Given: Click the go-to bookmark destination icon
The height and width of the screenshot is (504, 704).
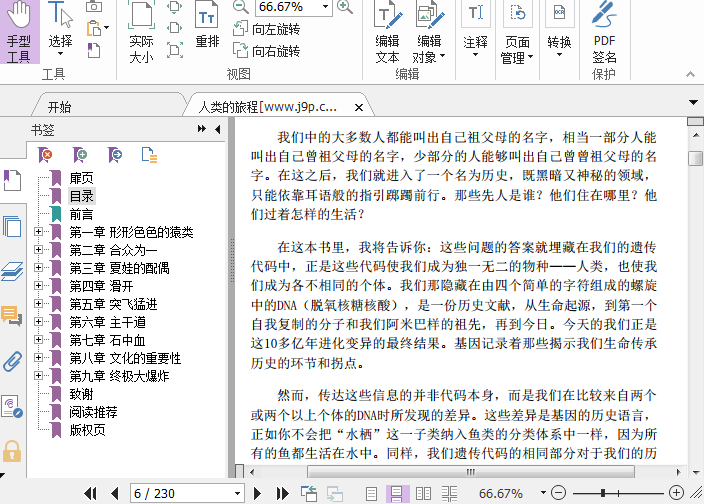Looking at the screenshot, I should point(115,155).
